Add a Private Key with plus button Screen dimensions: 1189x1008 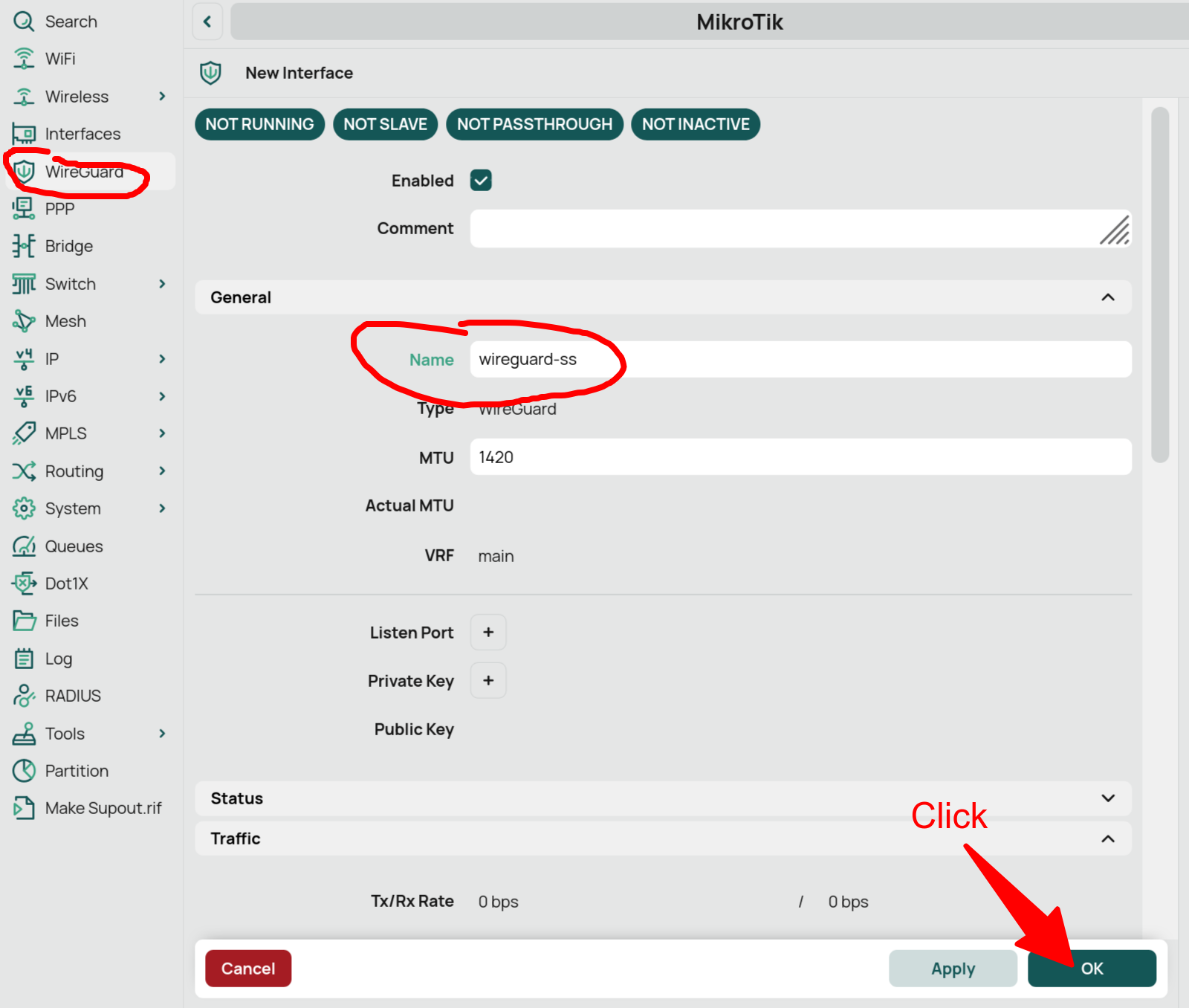488,681
